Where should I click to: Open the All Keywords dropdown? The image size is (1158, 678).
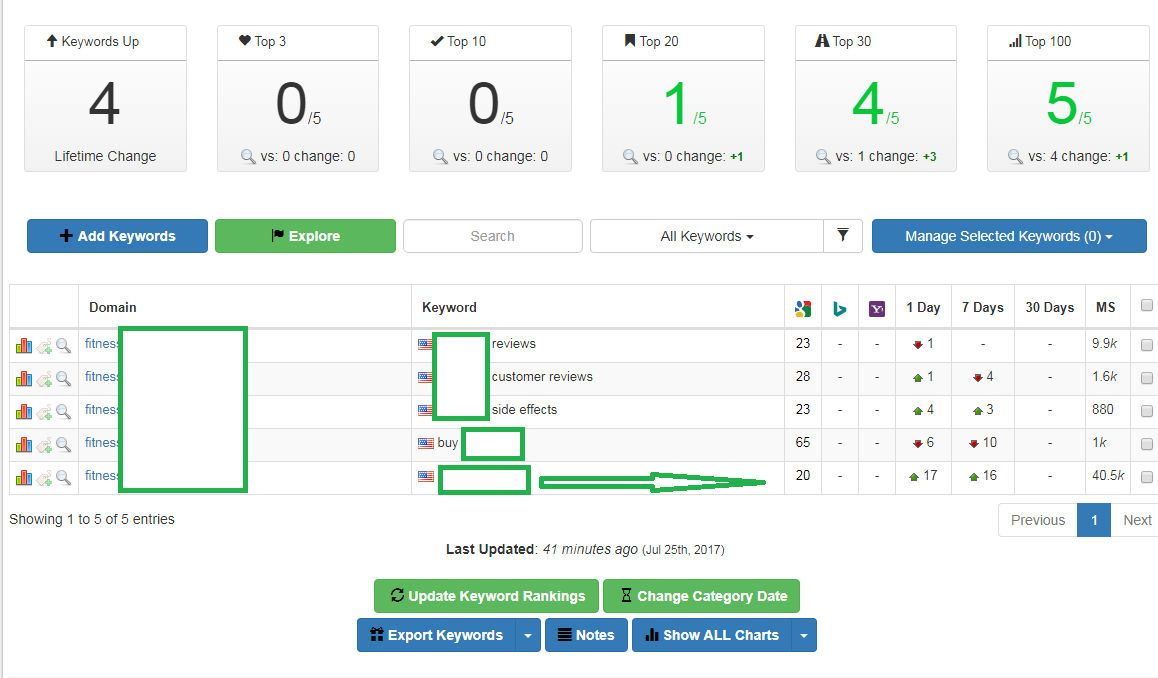pos(707,236)
